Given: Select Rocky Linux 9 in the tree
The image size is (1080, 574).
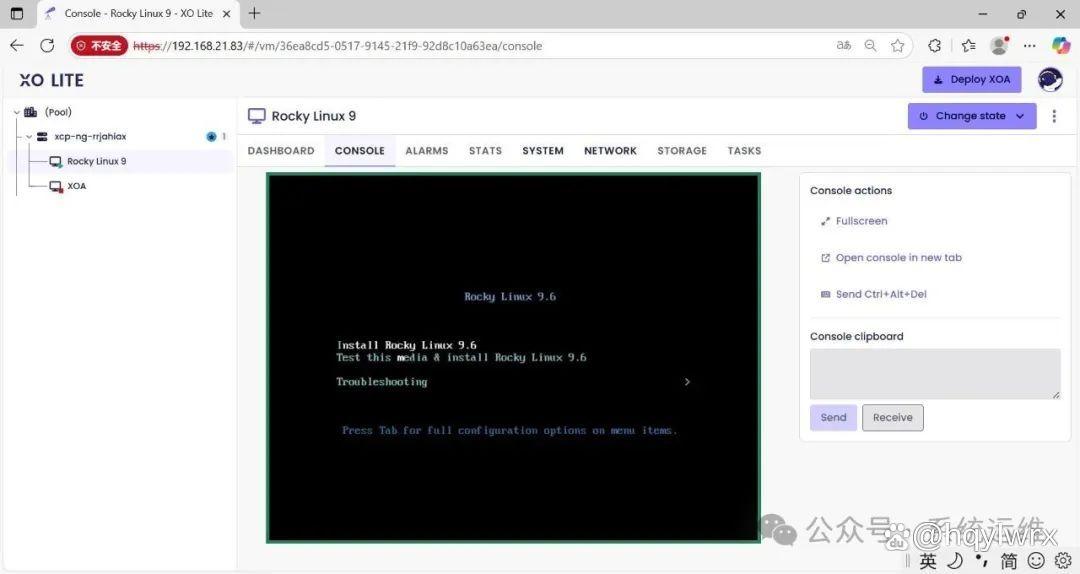Looking at the screenshot, I should (x=96, y=161).
